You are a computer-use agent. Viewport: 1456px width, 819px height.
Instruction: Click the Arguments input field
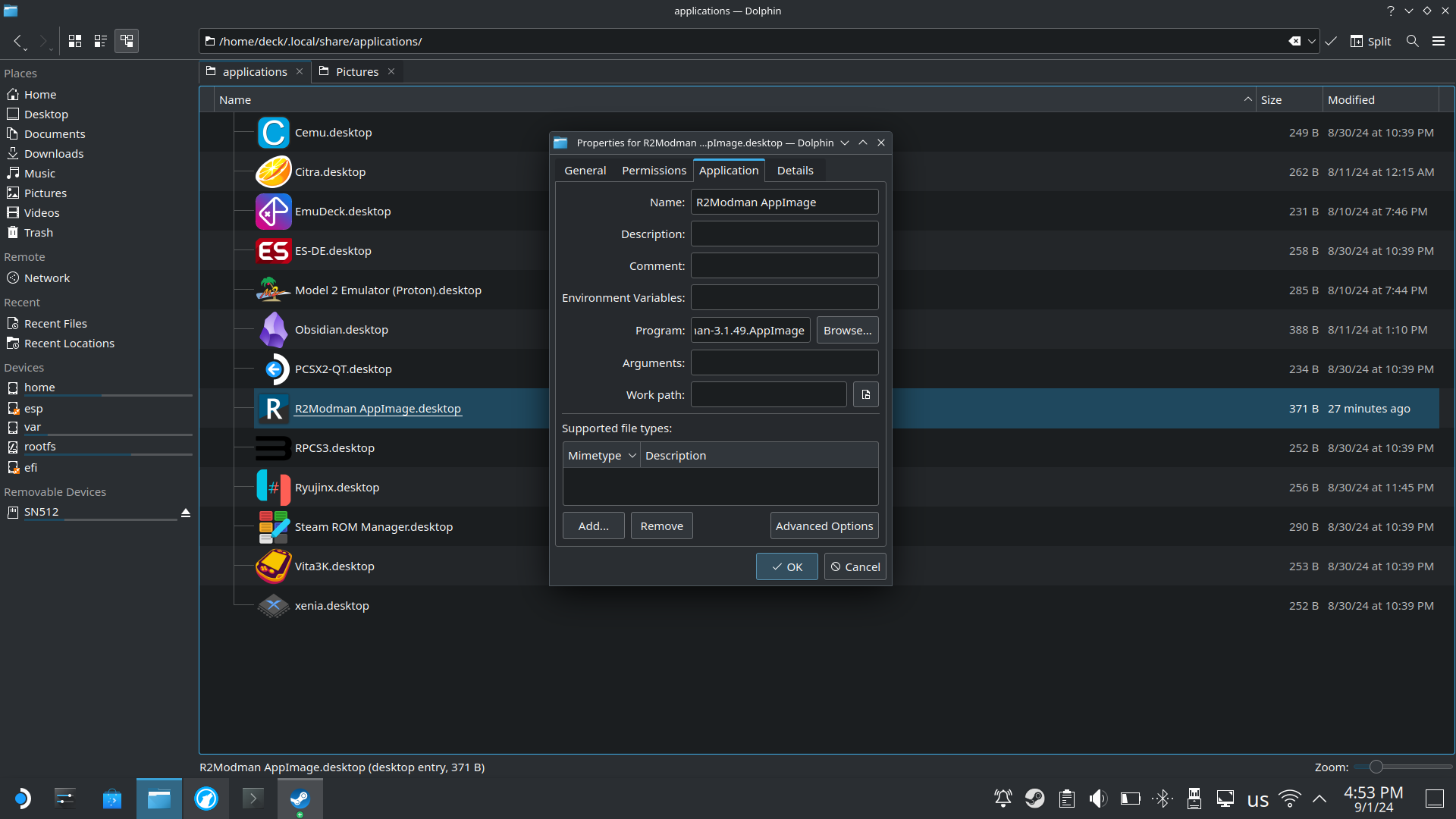coord(785,363)
